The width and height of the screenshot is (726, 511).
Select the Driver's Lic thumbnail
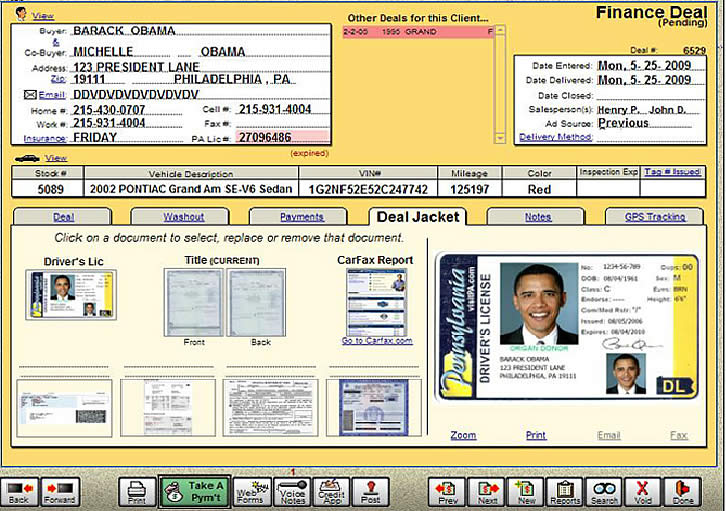(x=71, y=295)
